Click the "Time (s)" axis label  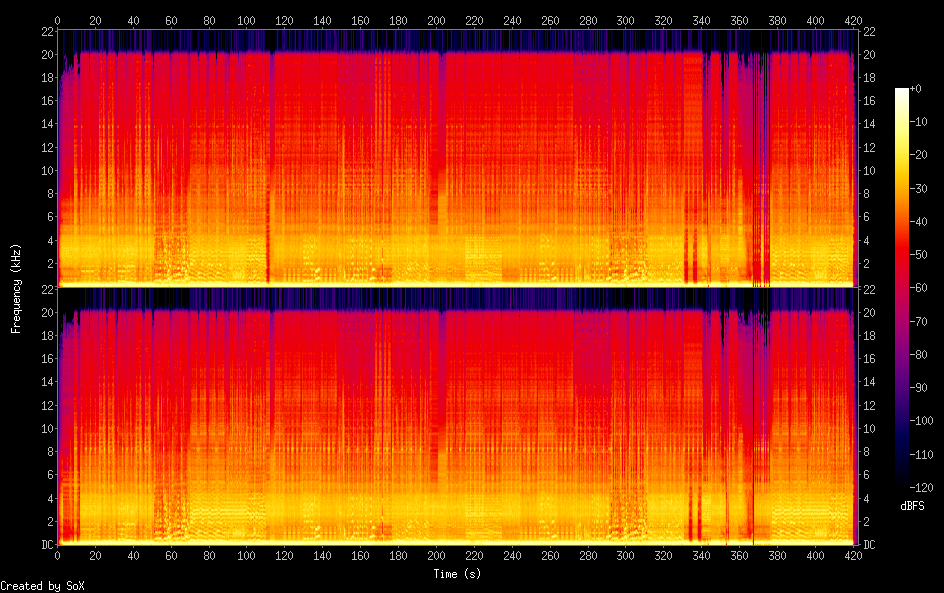457,574
